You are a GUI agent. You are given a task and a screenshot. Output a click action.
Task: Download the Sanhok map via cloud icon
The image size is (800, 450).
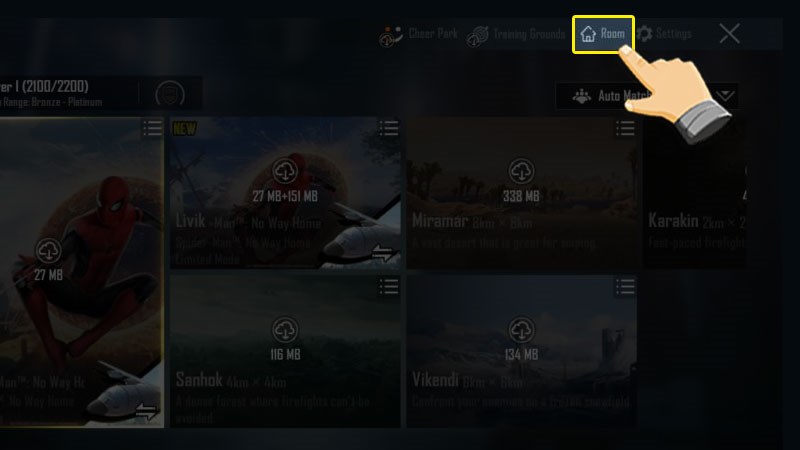285,330
